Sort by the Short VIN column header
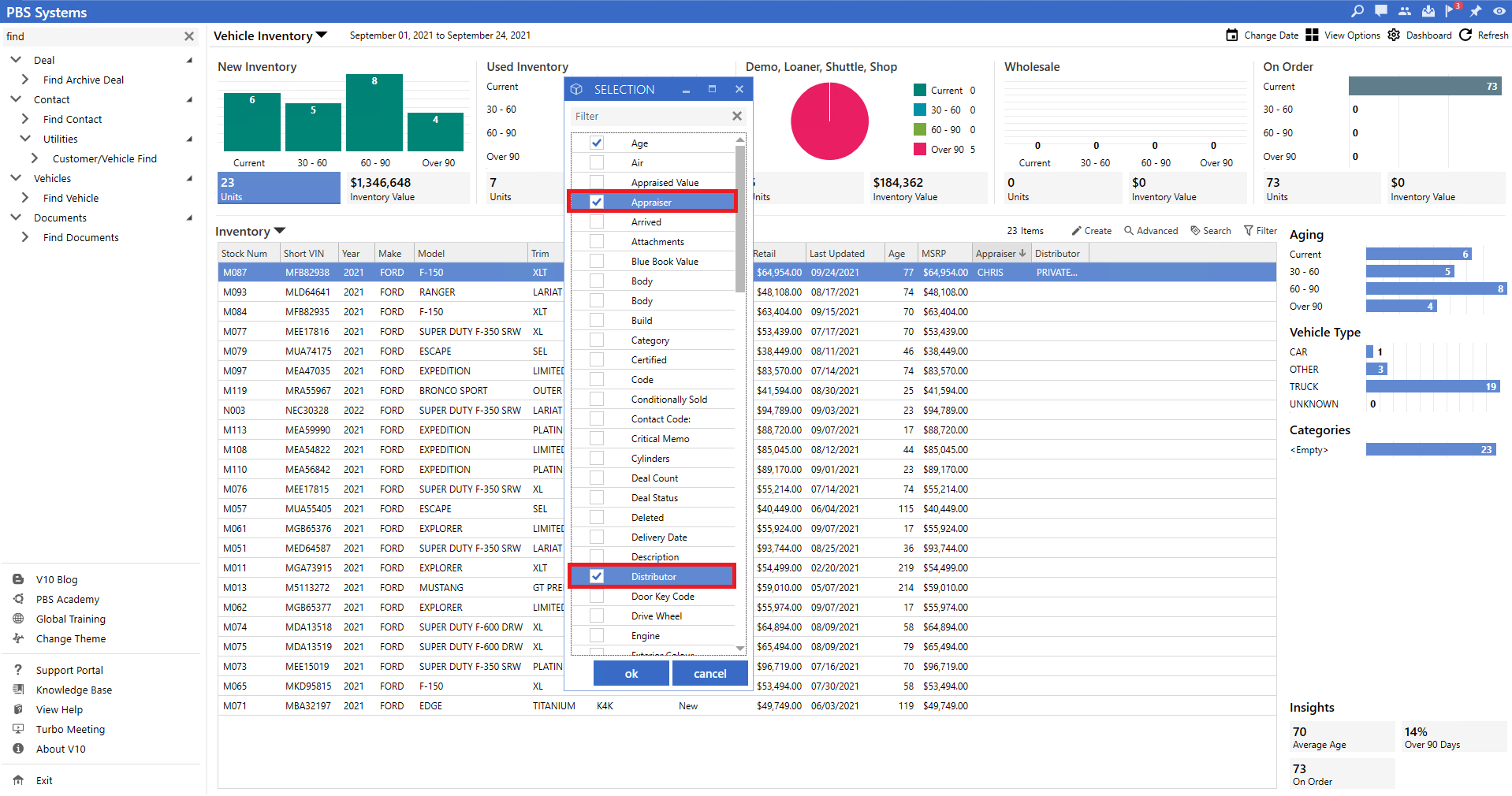Image resolution: width=1512 pixels, height=796 pixels. (309, 253)
